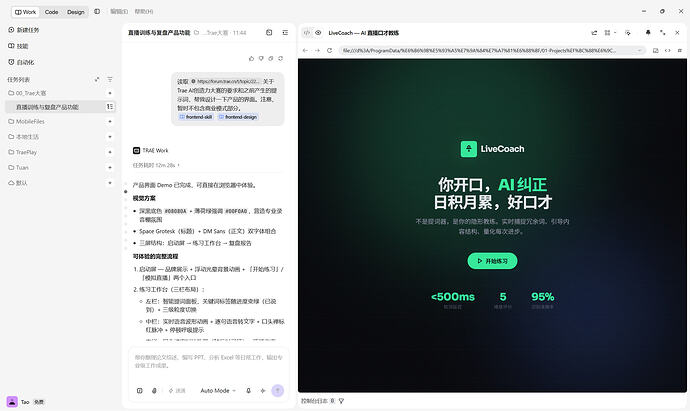
Task: Click the dot indicator on the 00_Trae大赛 row
Action: [x=110, y=93]
